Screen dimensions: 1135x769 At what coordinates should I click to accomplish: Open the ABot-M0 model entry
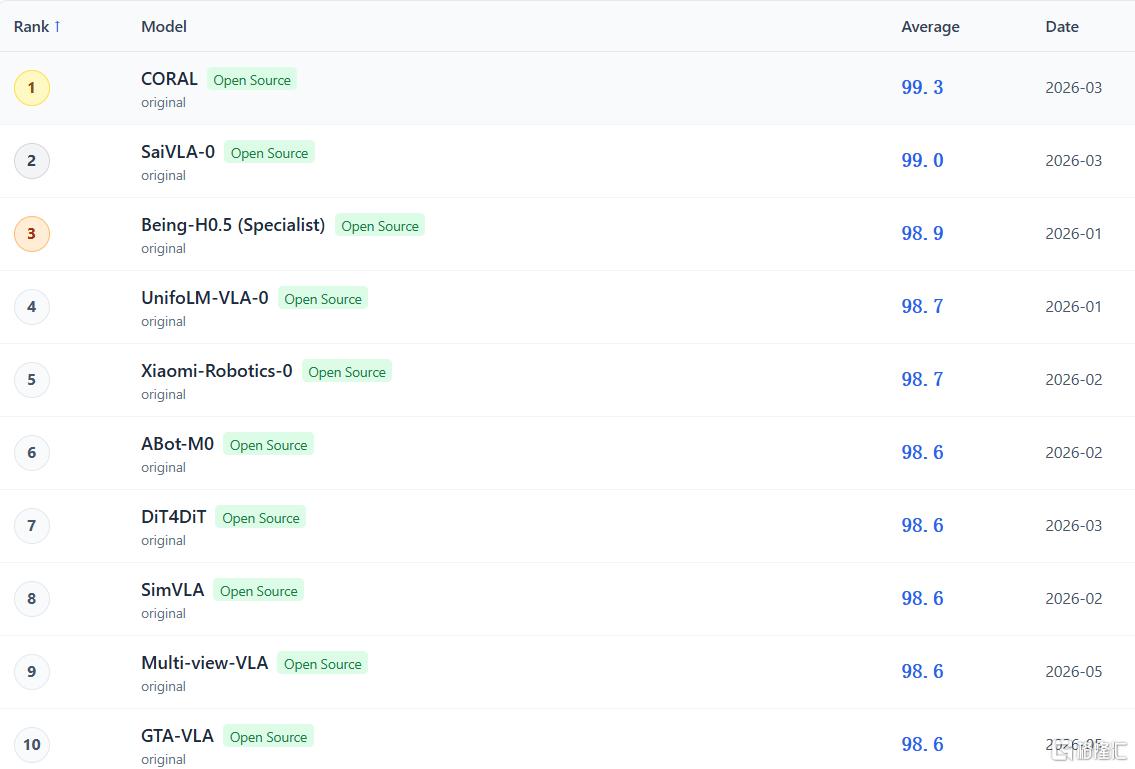(x=177, y=444)
